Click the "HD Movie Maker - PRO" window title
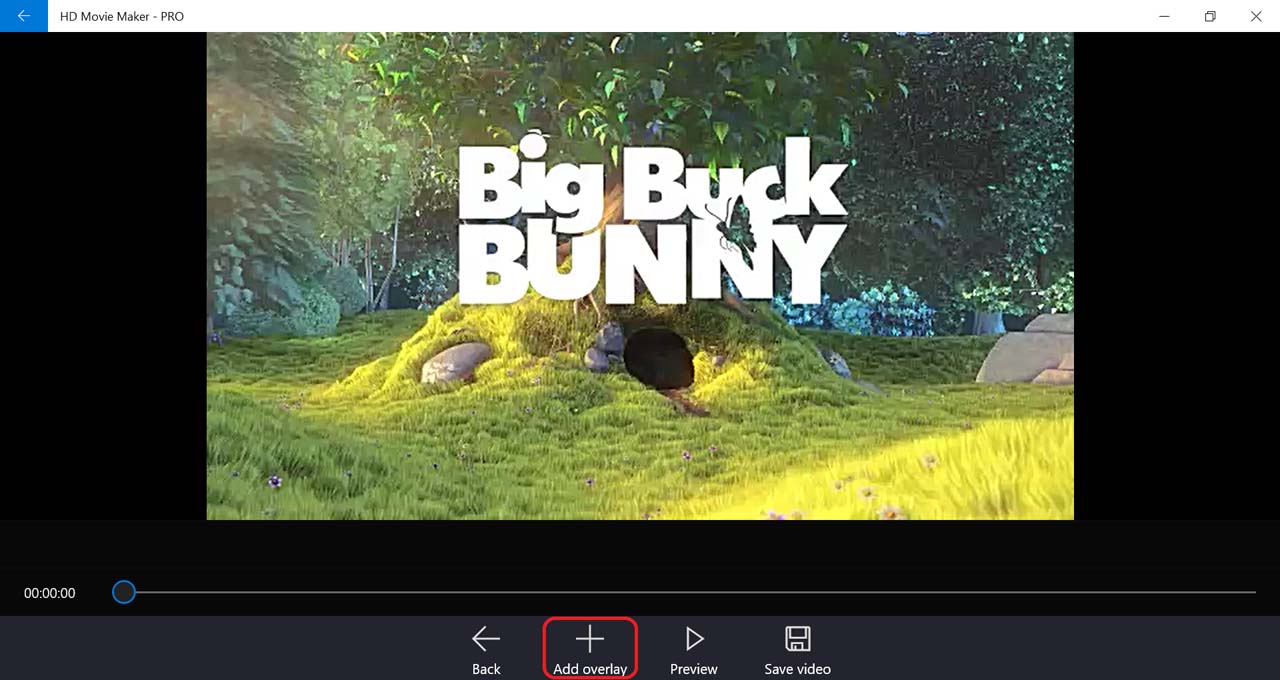The image size is (1280, 680). (122, 16)
